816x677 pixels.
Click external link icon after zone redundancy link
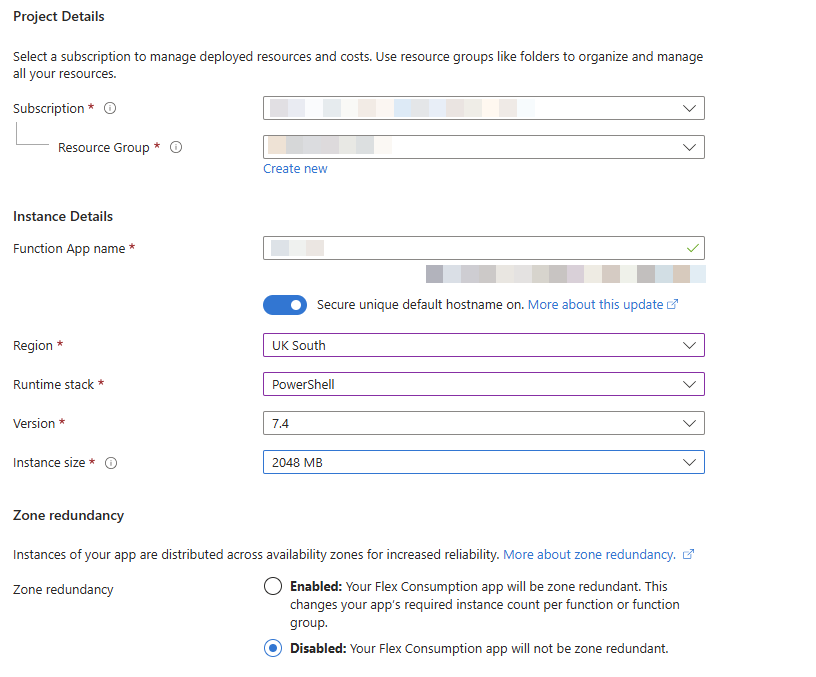coord(688,554)
